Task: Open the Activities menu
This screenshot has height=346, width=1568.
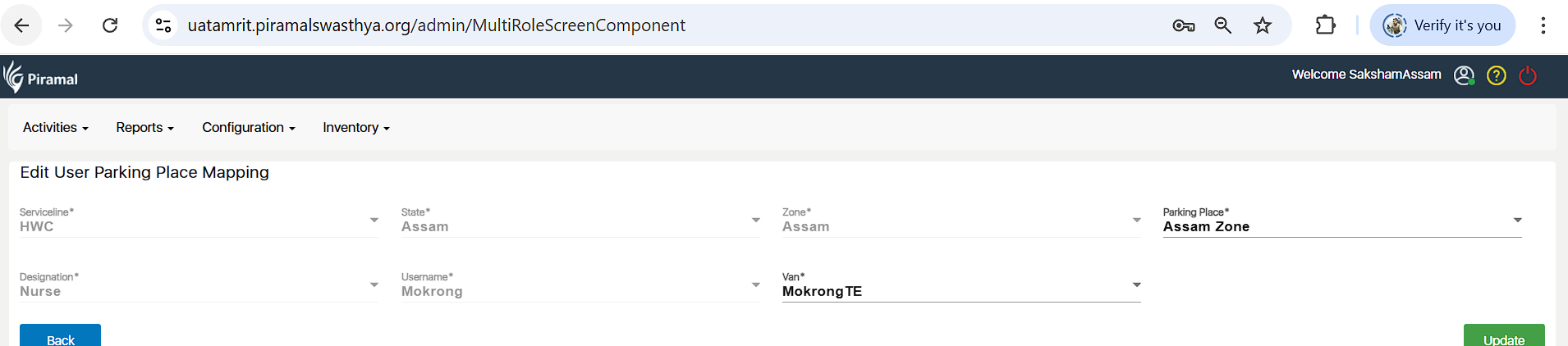Action: [55, 128]
